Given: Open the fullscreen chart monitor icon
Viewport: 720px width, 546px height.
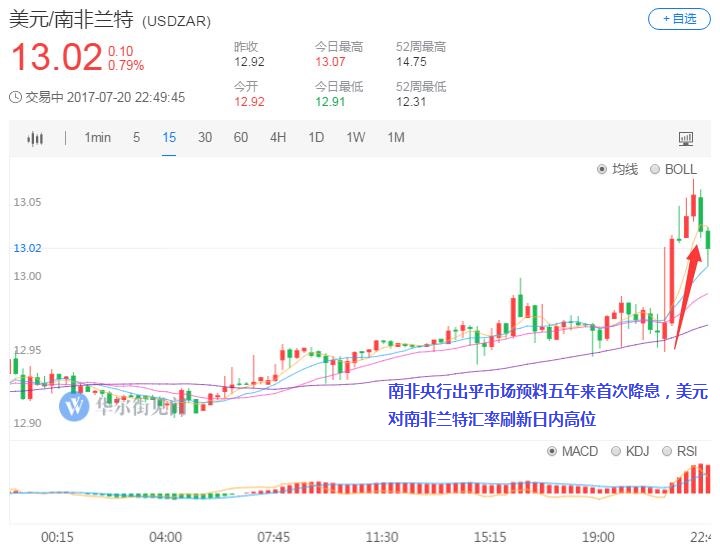Looking at the screenshot, I should (x=686, y=138).
